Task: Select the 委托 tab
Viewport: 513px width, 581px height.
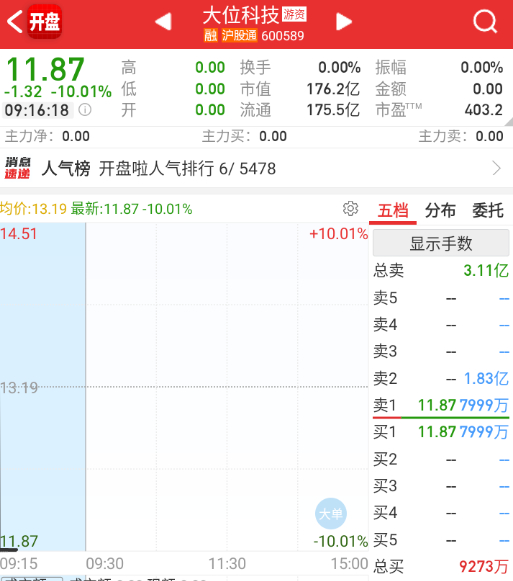Action: [x=488, y=210]
